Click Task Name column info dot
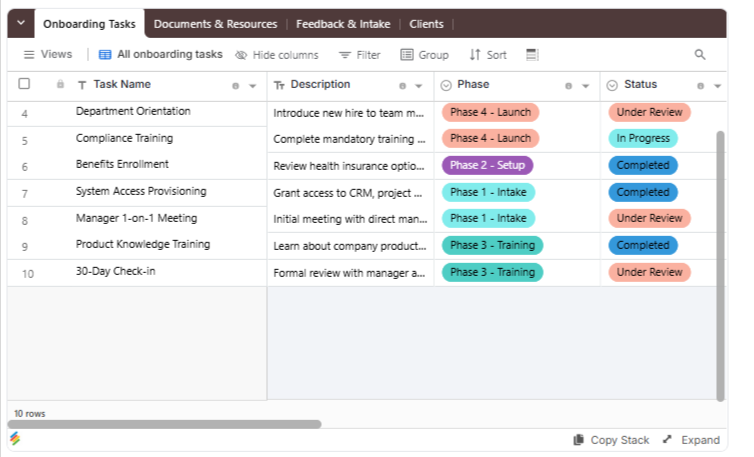 point(235,86)
